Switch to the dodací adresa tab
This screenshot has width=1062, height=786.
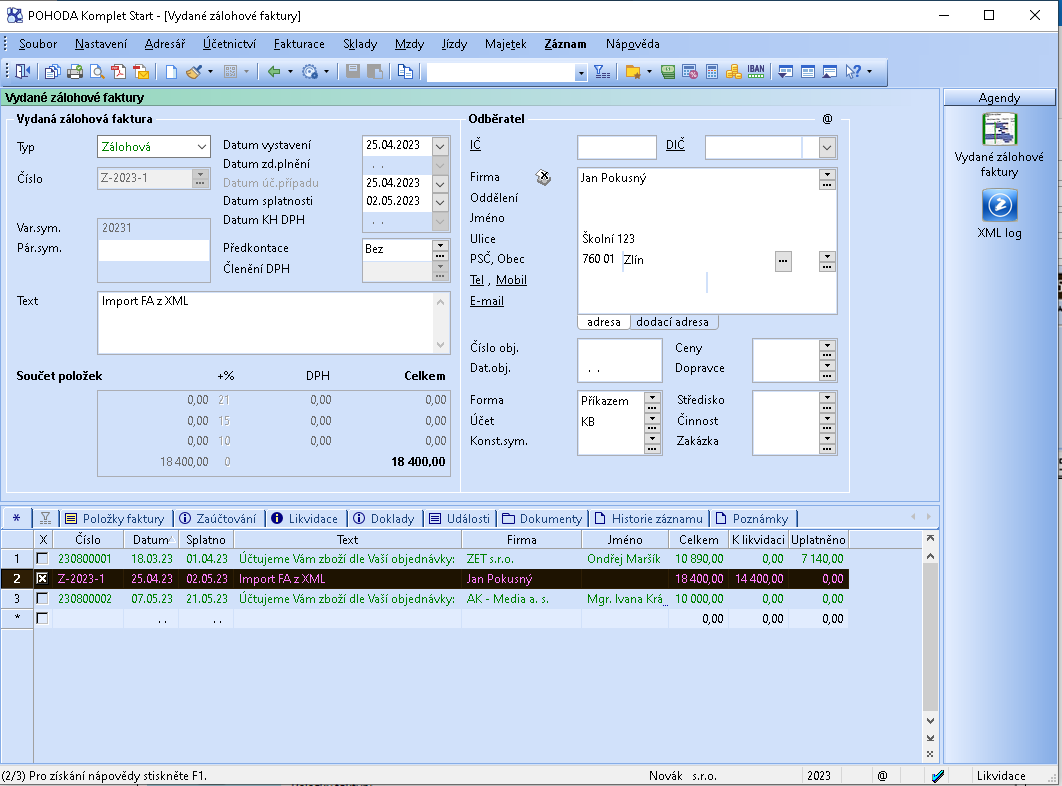673,323
